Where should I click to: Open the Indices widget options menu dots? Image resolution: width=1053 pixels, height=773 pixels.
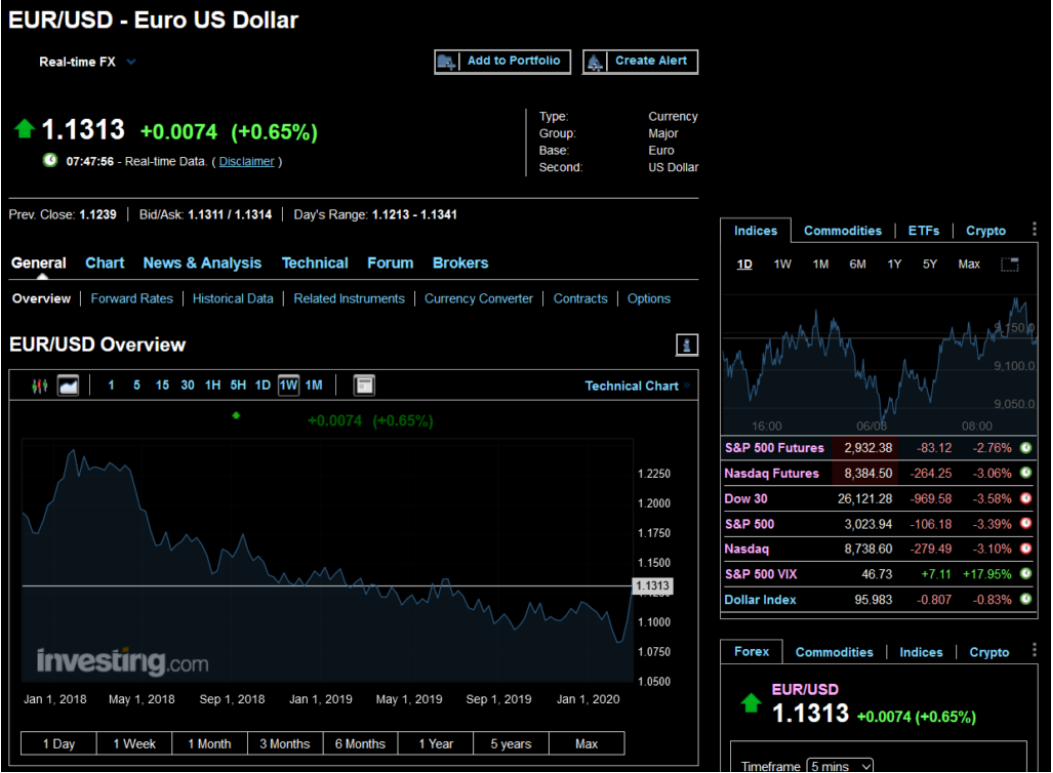[1034, 229]
